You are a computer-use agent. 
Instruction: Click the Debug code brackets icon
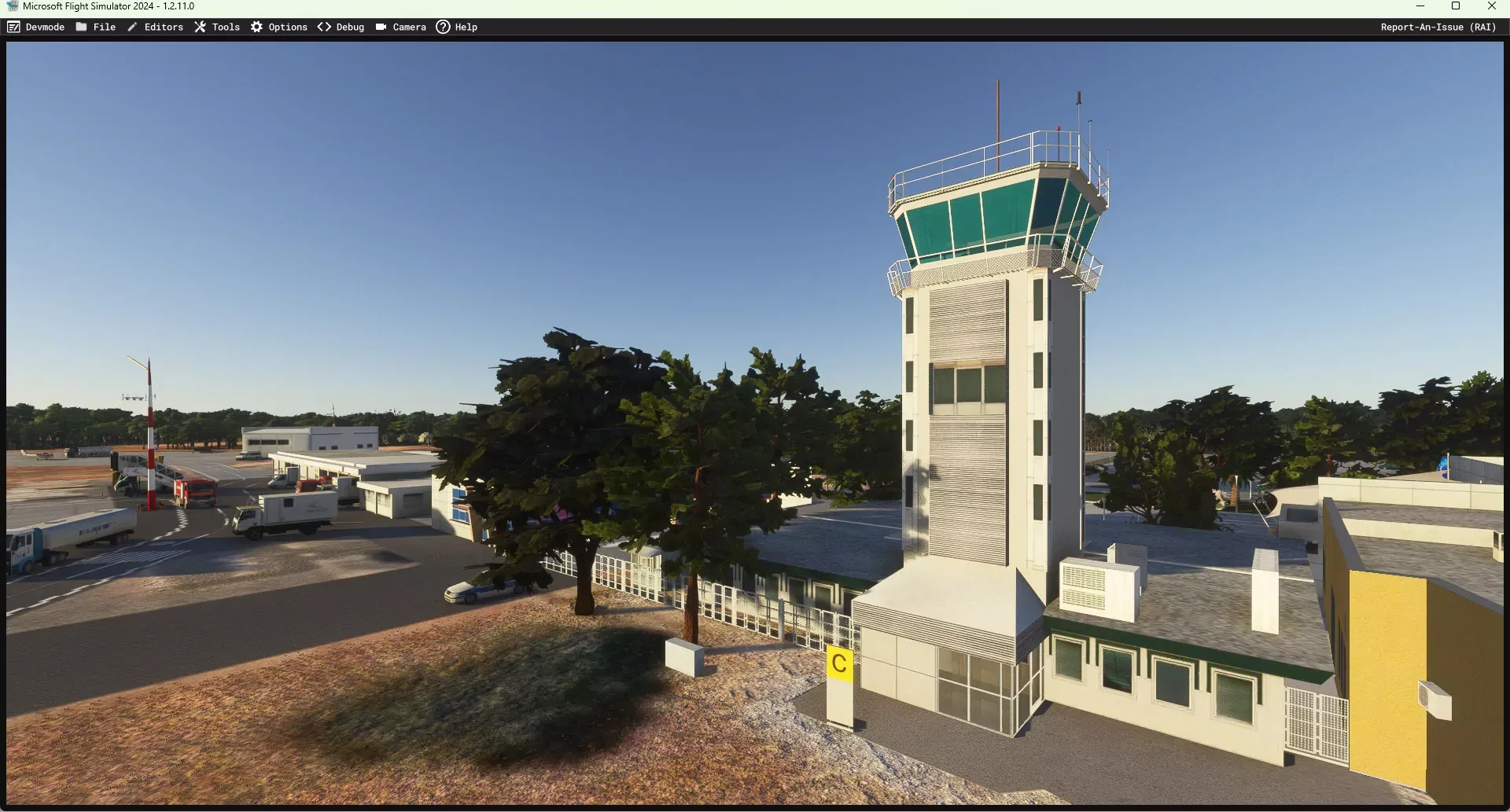(x=324, y=27)
